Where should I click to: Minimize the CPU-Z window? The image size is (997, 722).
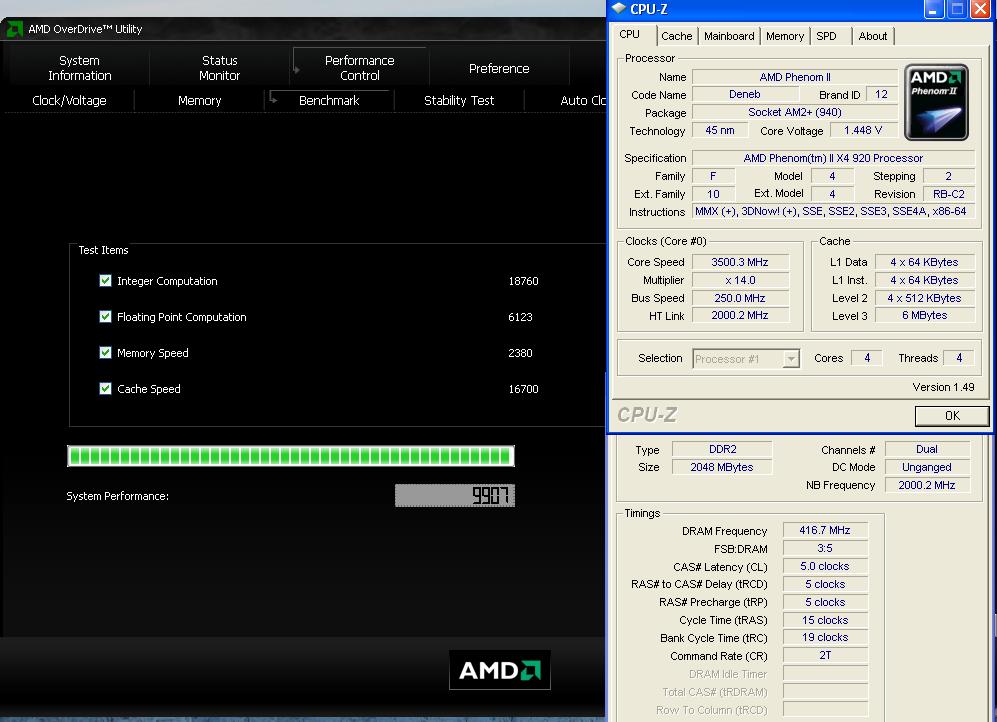(933, 9)
